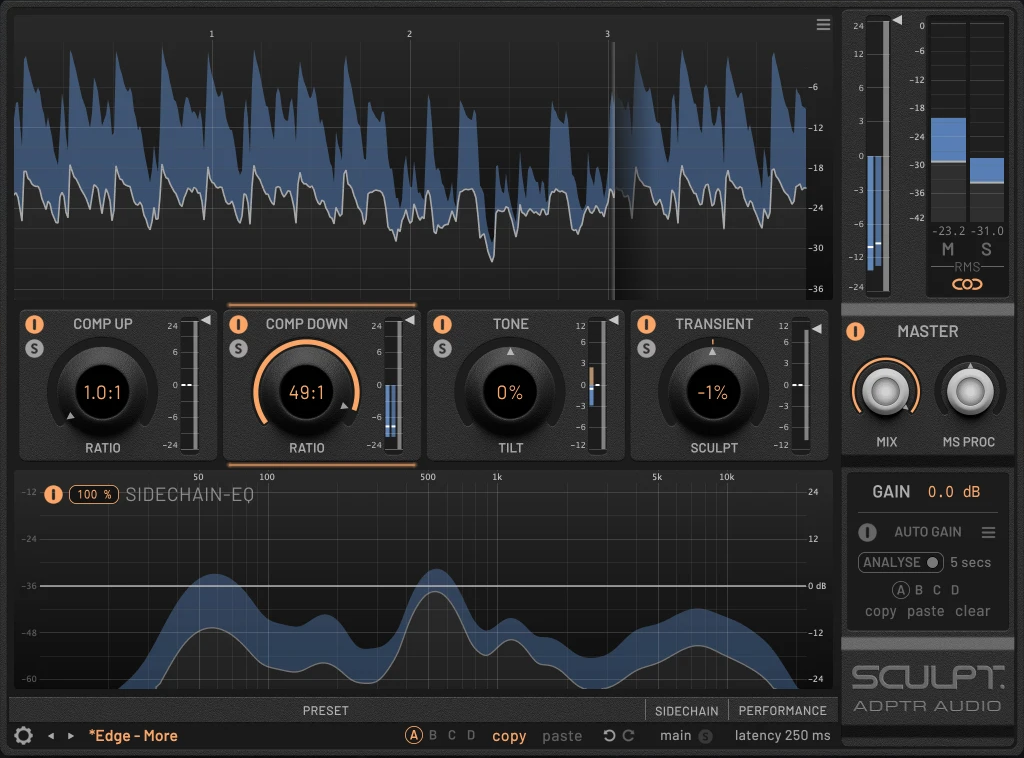This screenshot has width=1024, height=758.
Task: Toggle the SIDECHAIN-EQ power button
Action: pos(54,494)
